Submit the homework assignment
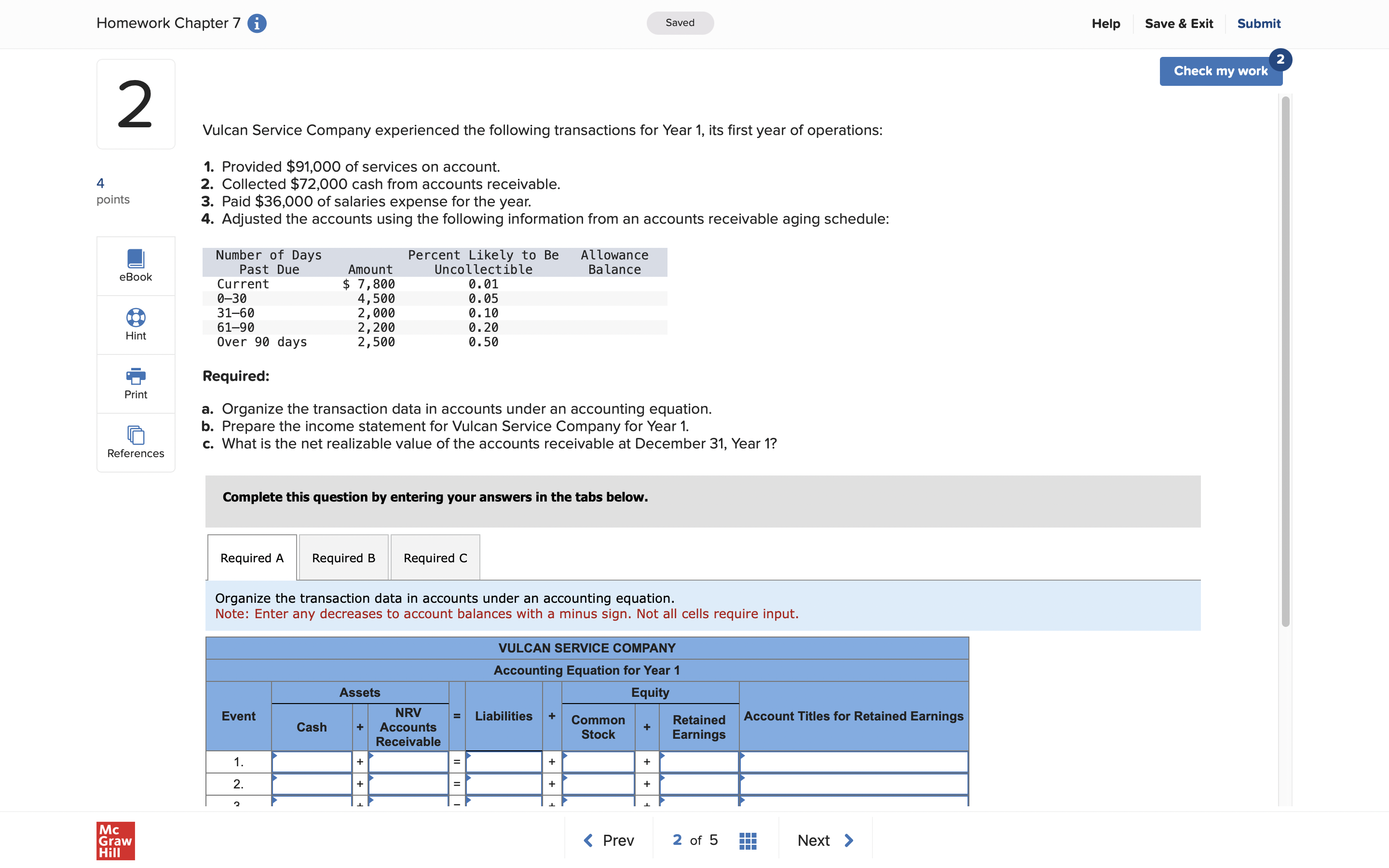Viewport: 1389px width, 868px height. [x=1259, y=23]
